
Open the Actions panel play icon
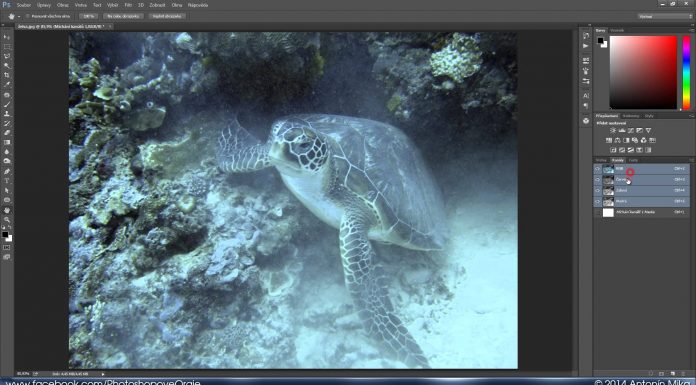pos(586,46)
